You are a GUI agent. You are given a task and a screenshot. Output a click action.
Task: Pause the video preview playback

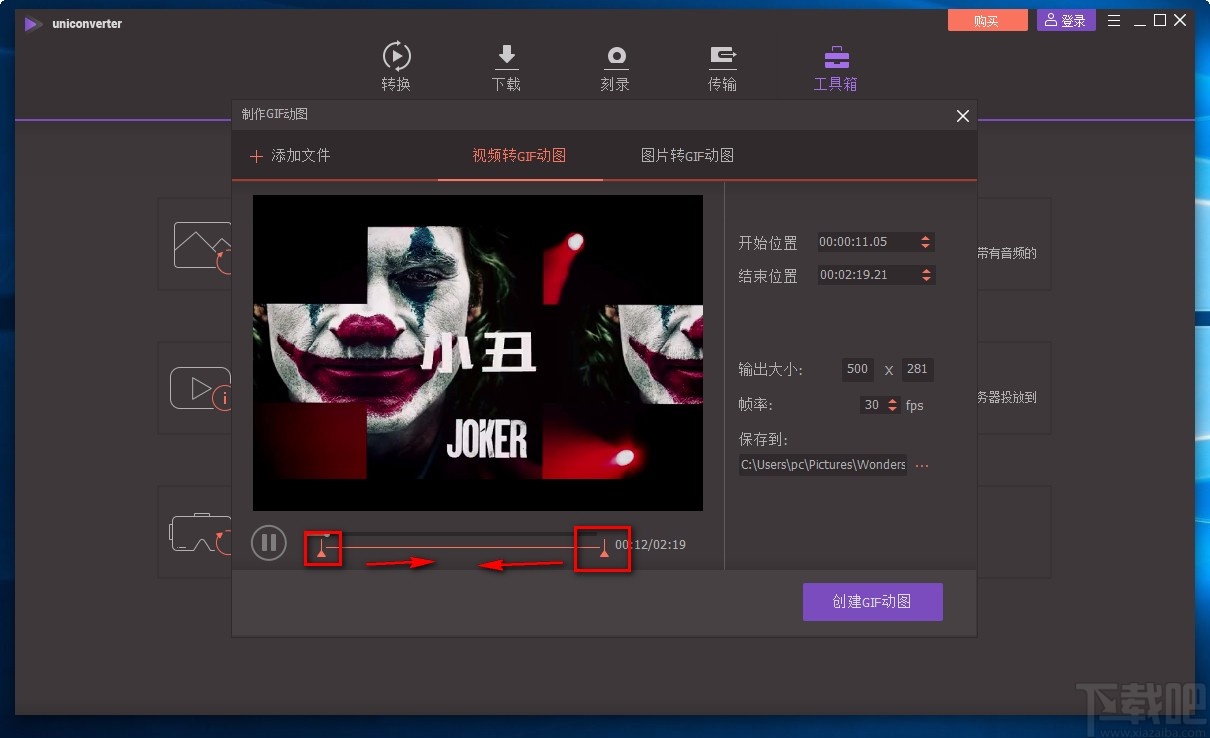click(x=268, y=542)
